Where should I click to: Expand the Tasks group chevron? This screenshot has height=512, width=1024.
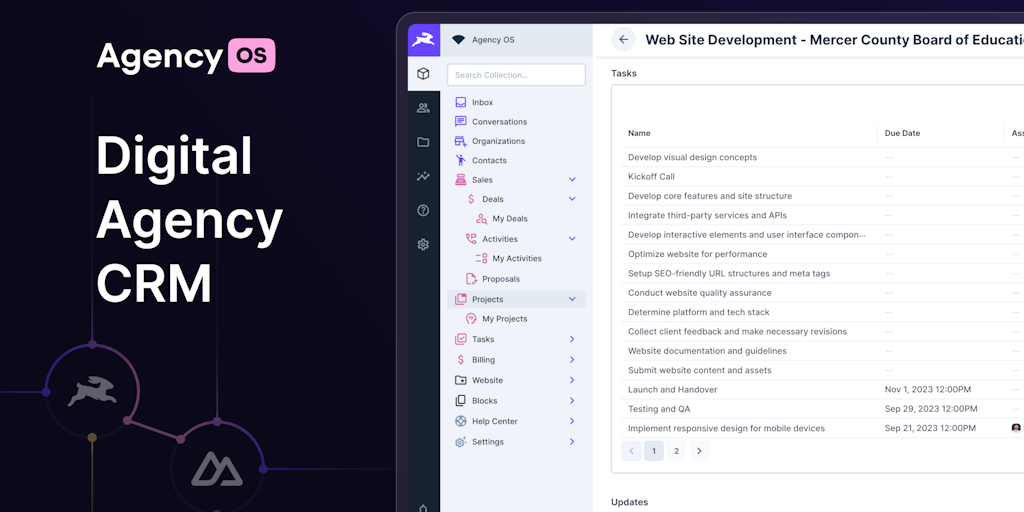tap(572, 339)
